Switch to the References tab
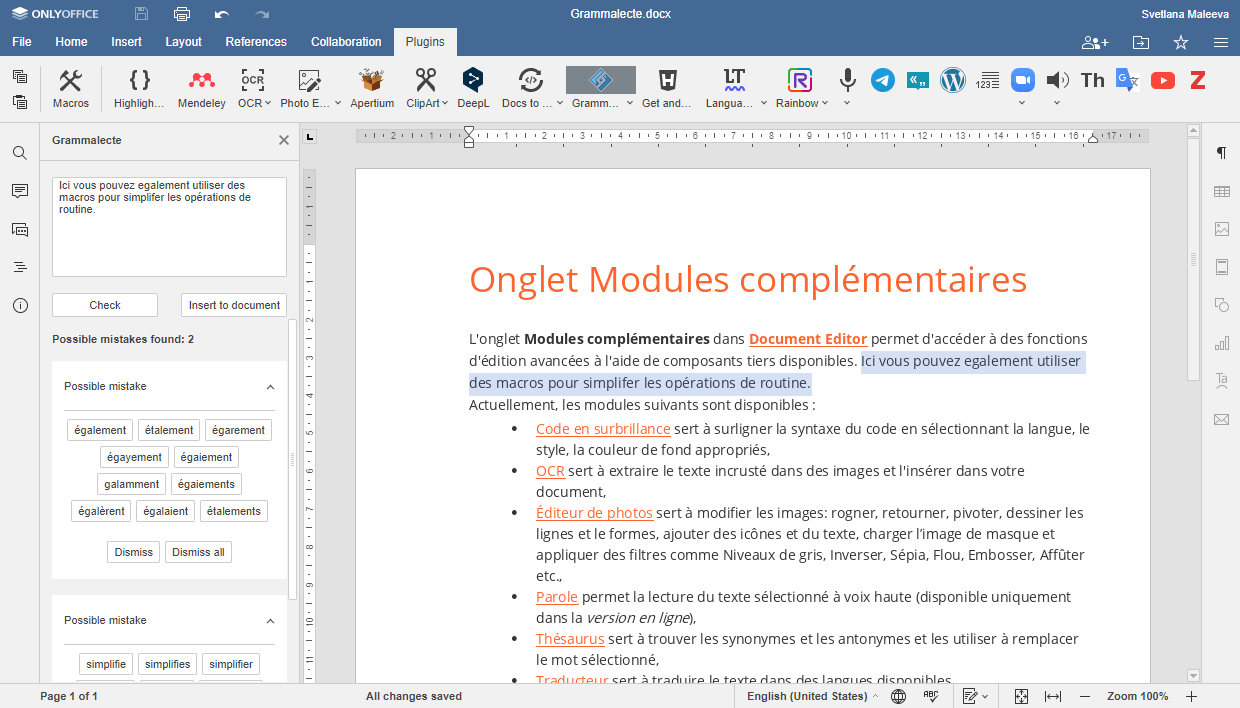Image resolution: width=1240 pixels, height=708 pixels. (256, 42)
